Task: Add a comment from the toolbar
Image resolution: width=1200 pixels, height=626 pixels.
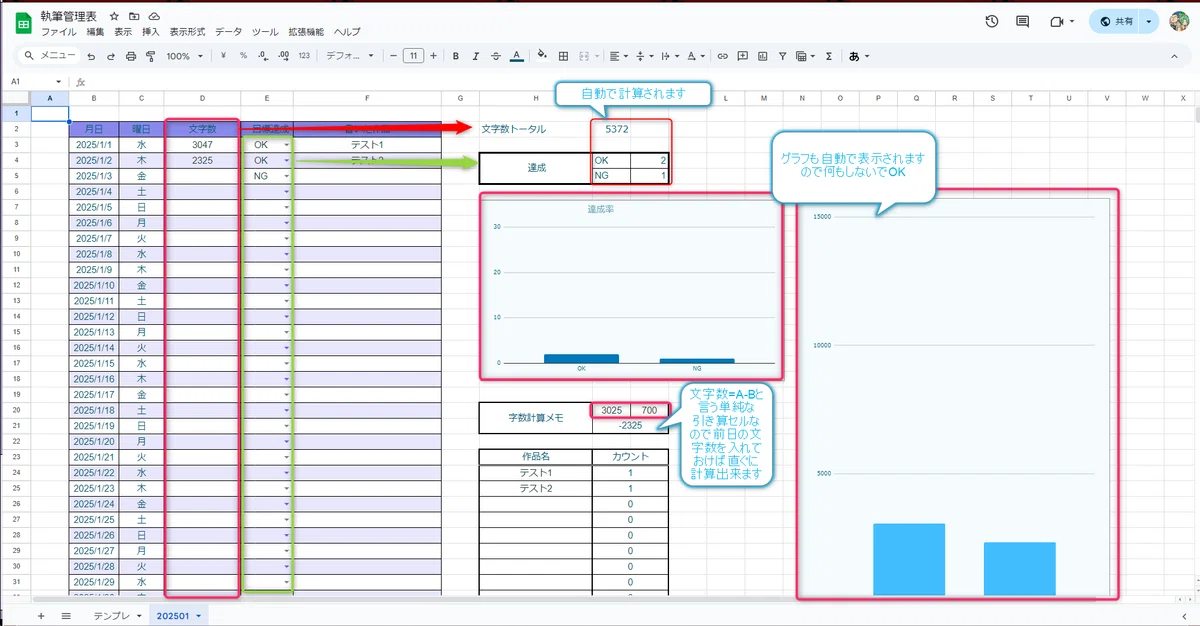Action: pyautogui.click(x=742, y=56)
